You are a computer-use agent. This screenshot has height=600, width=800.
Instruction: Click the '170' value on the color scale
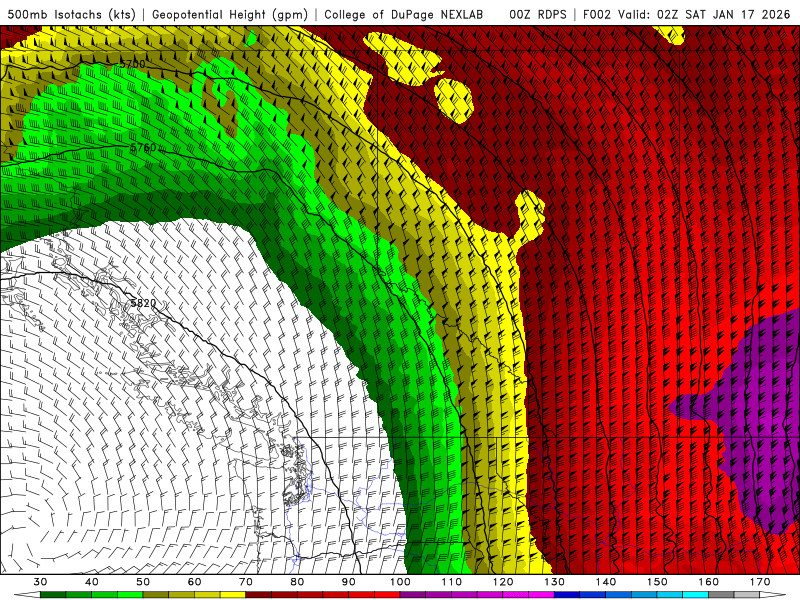[760, 582]
